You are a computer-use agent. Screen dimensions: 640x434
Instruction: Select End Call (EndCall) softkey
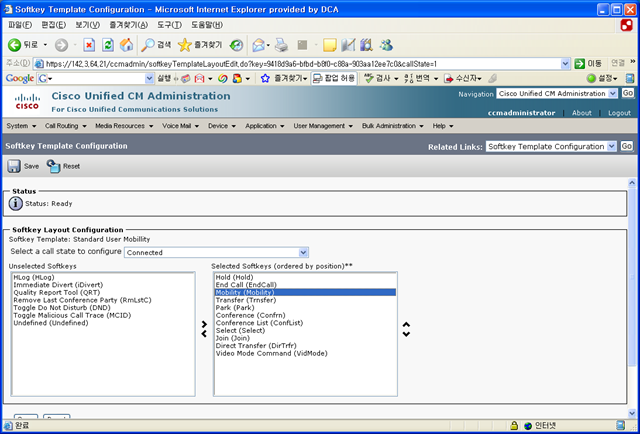pyautogui.click(x=246, y=285)
